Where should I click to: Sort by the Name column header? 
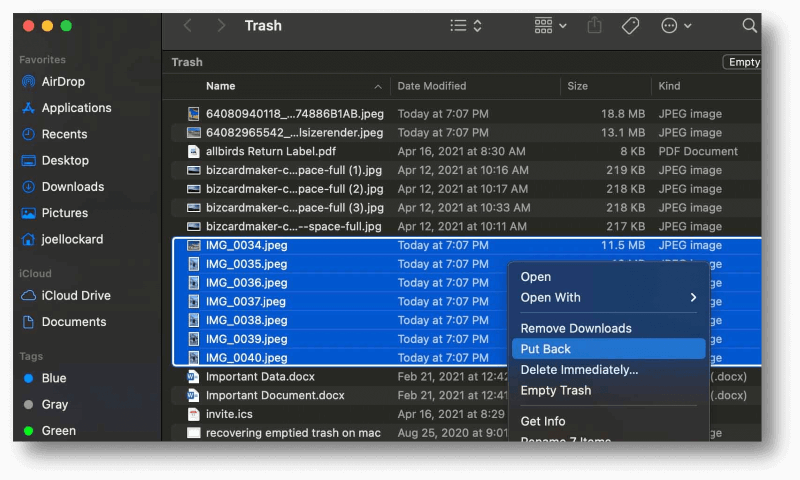coord(220,86)
